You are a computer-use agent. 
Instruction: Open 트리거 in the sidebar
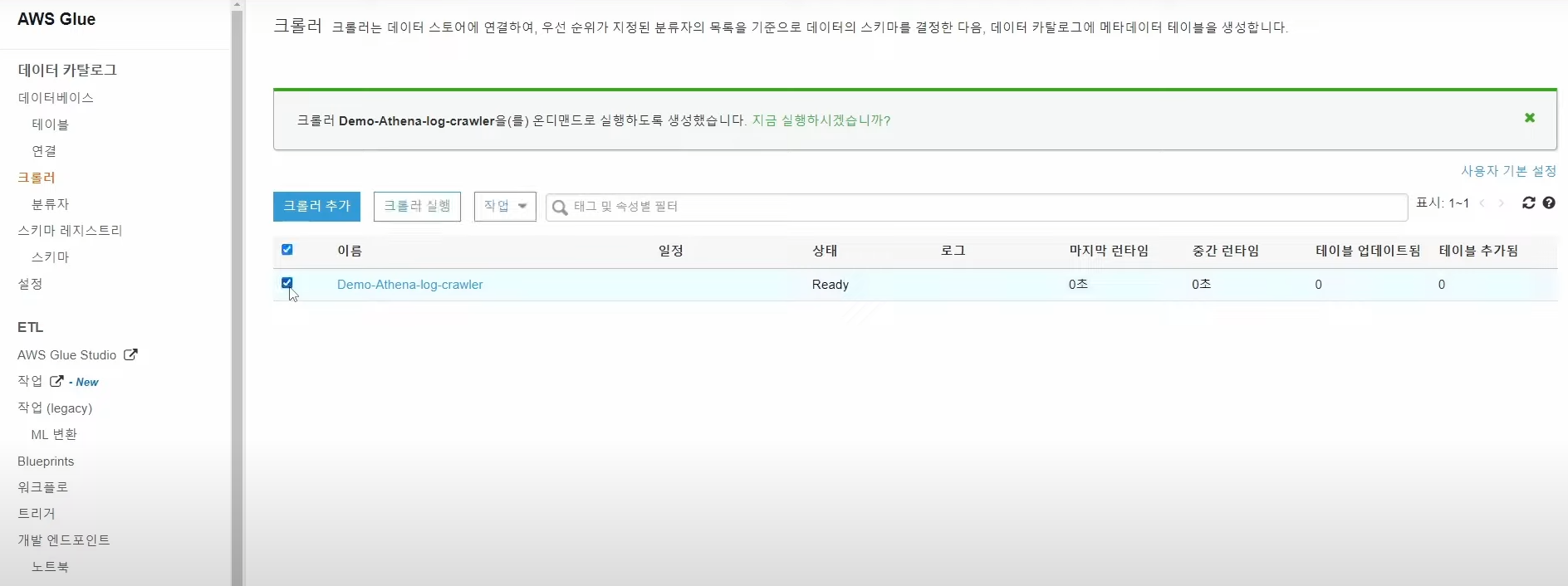(37, 514)
